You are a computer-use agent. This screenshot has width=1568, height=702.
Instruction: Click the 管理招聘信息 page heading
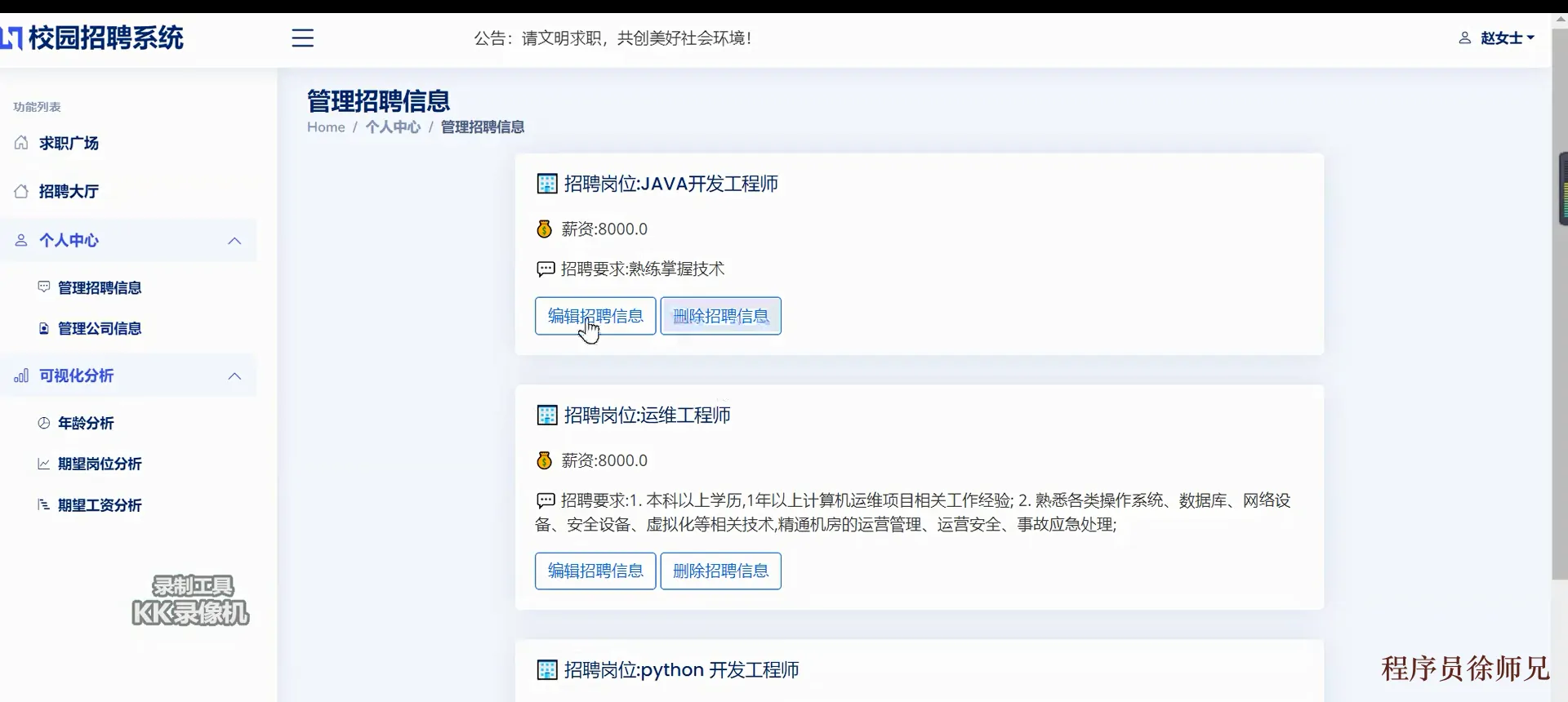pos(378,101)
